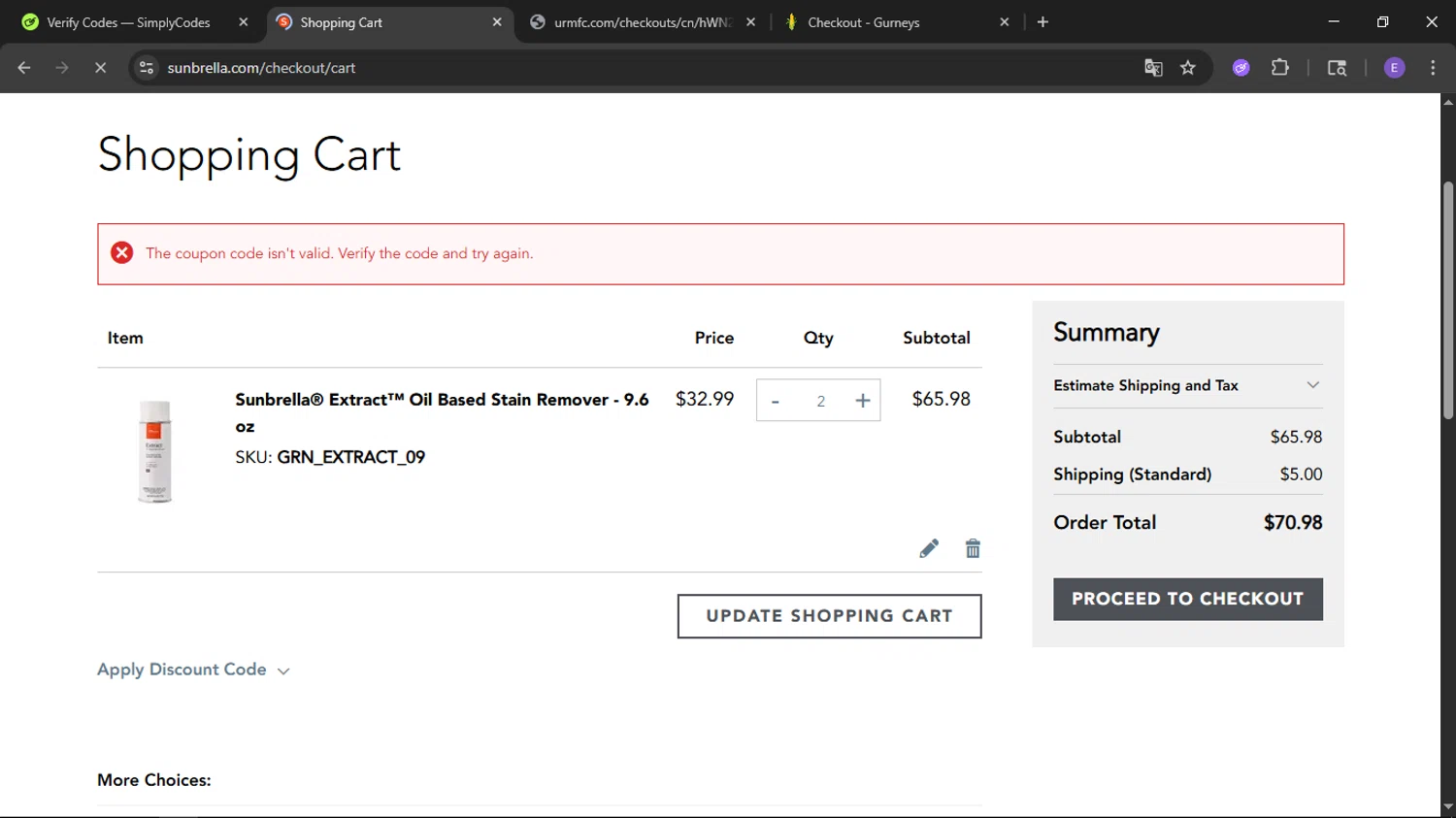Open the purple extension icon
This screenshot has width=1456, height=818.
1241,68
